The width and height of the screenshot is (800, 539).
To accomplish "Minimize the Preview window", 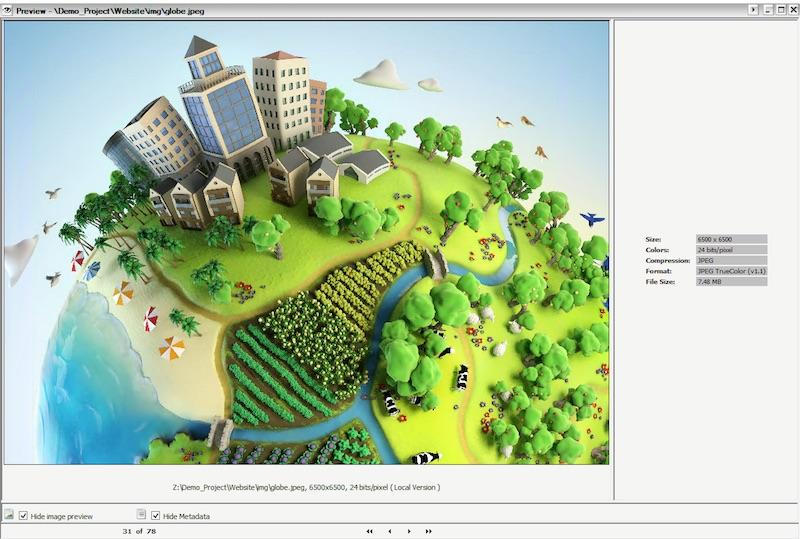I will click(x=768, y=9).
